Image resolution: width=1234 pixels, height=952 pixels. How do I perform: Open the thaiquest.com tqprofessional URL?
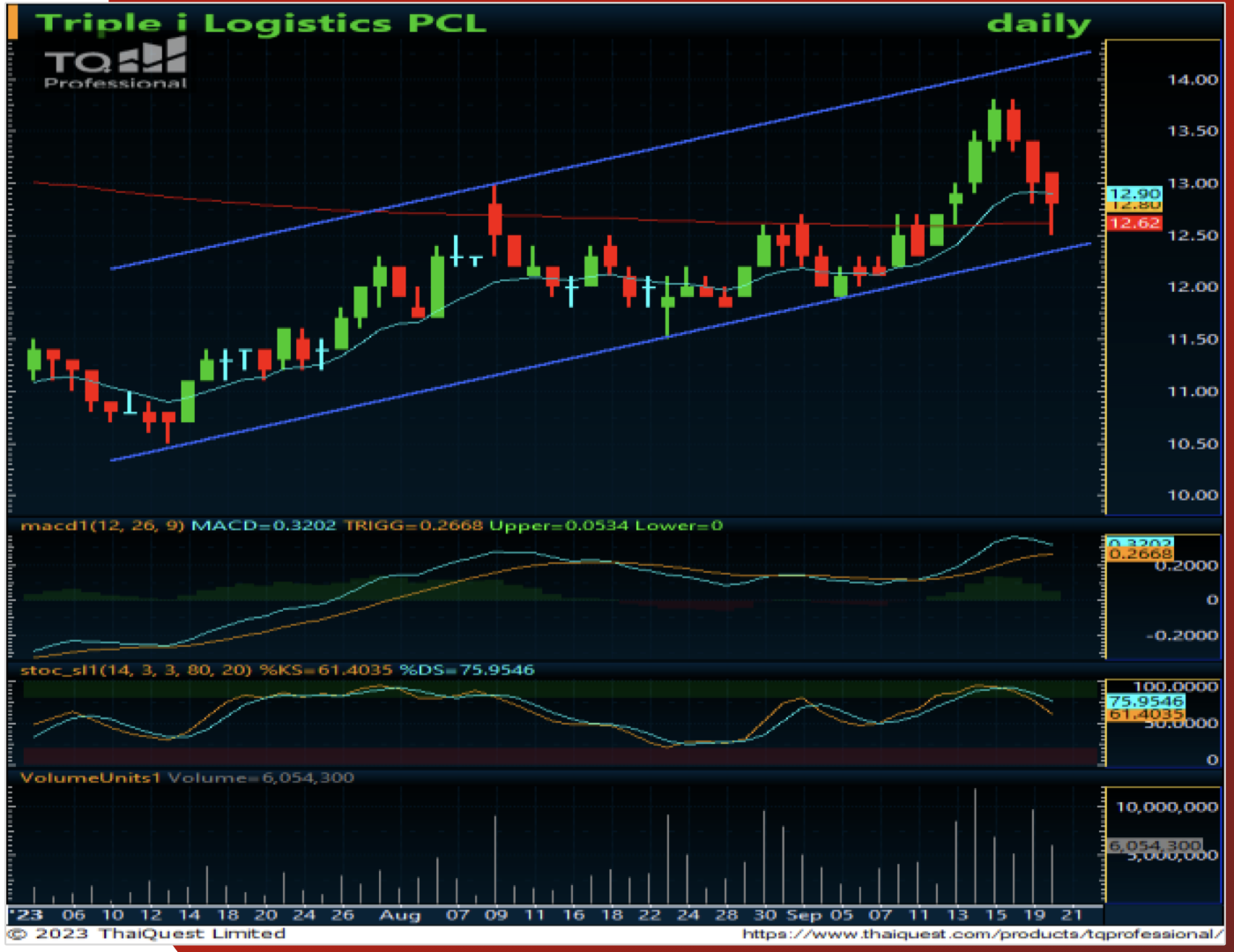(x=982, y=933)
